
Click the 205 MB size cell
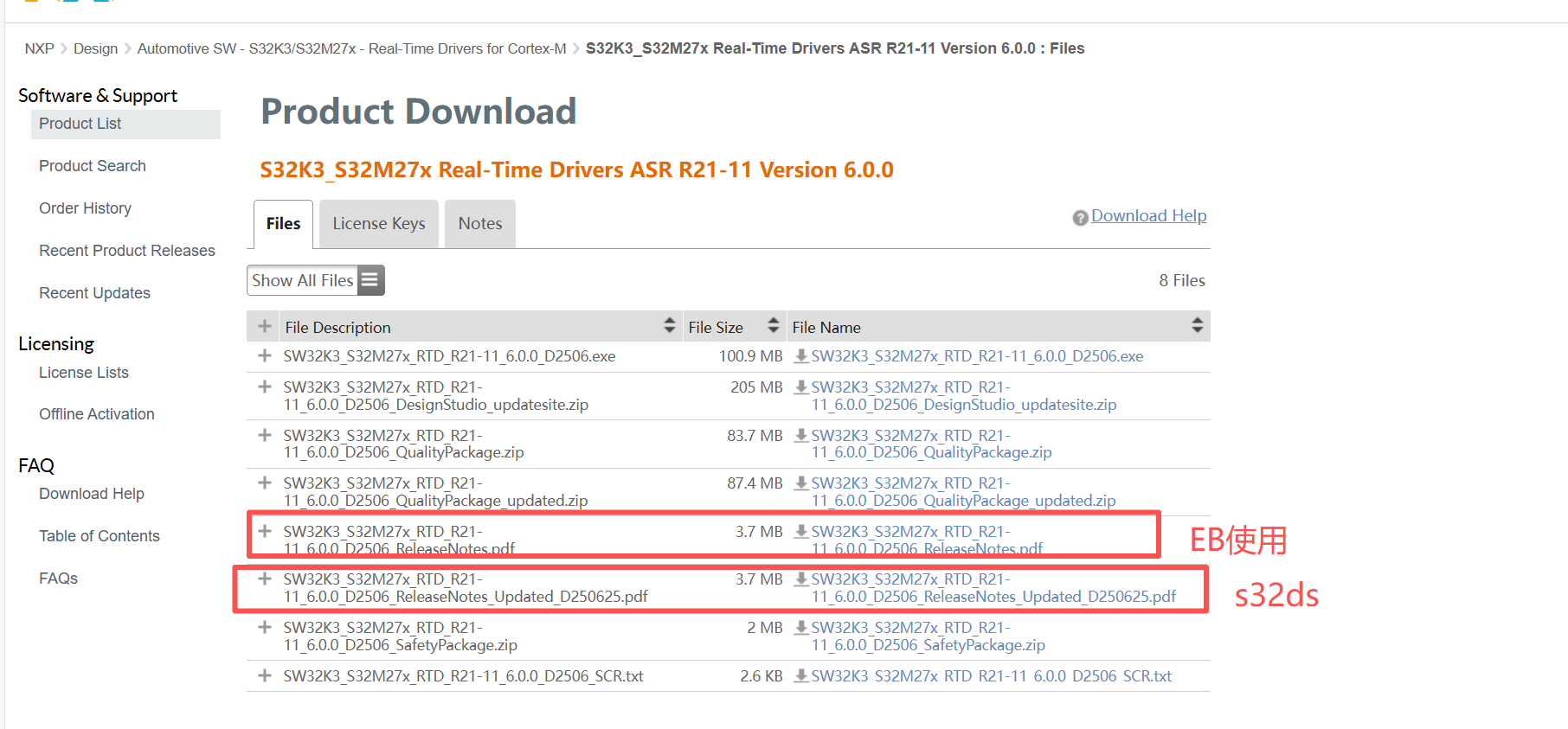(756, 387)
